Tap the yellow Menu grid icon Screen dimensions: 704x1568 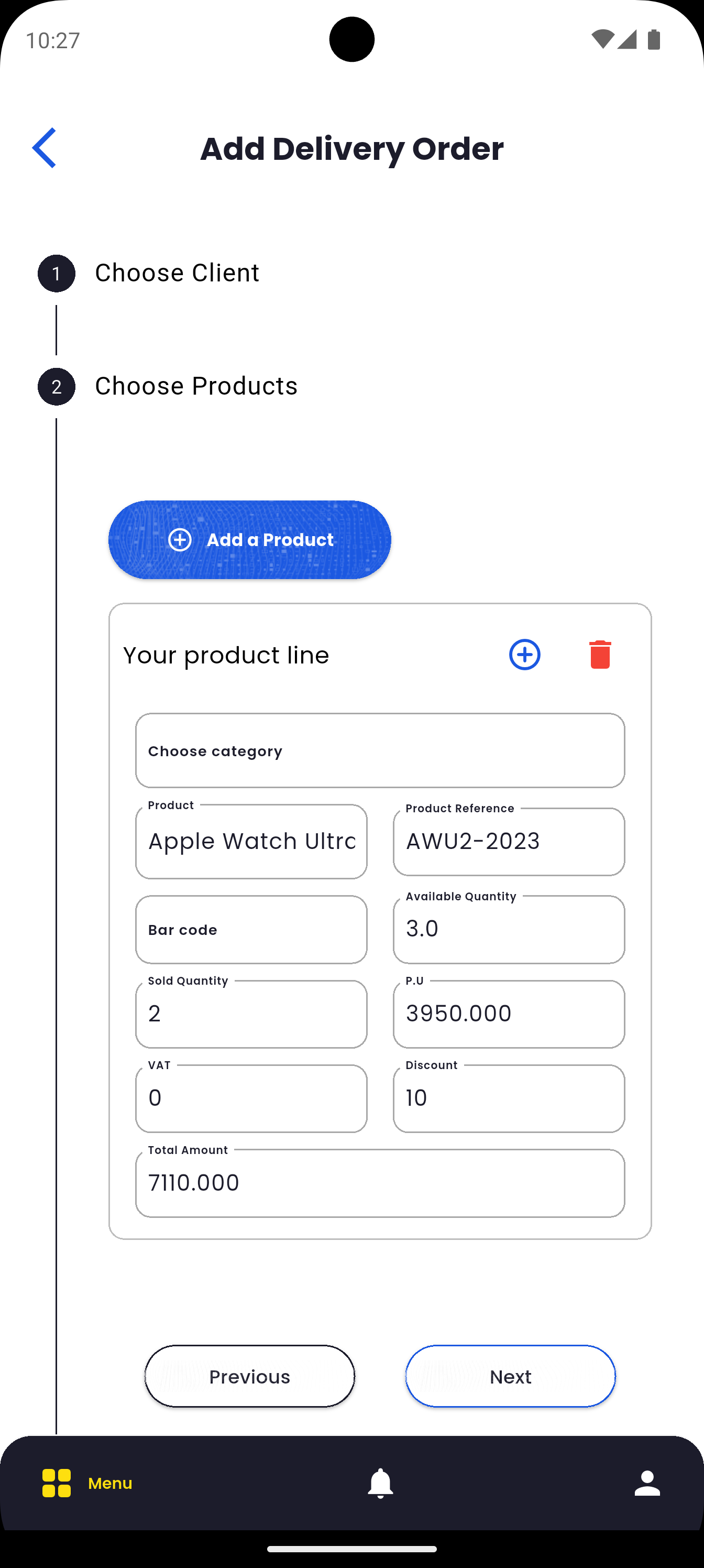[x=57, y=1483]
